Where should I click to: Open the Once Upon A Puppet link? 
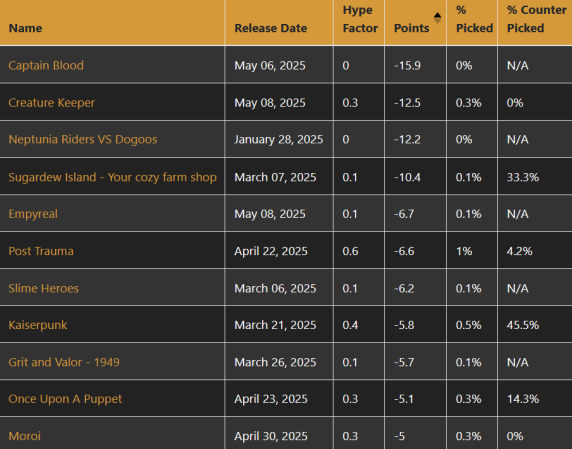tap(65, 399)
